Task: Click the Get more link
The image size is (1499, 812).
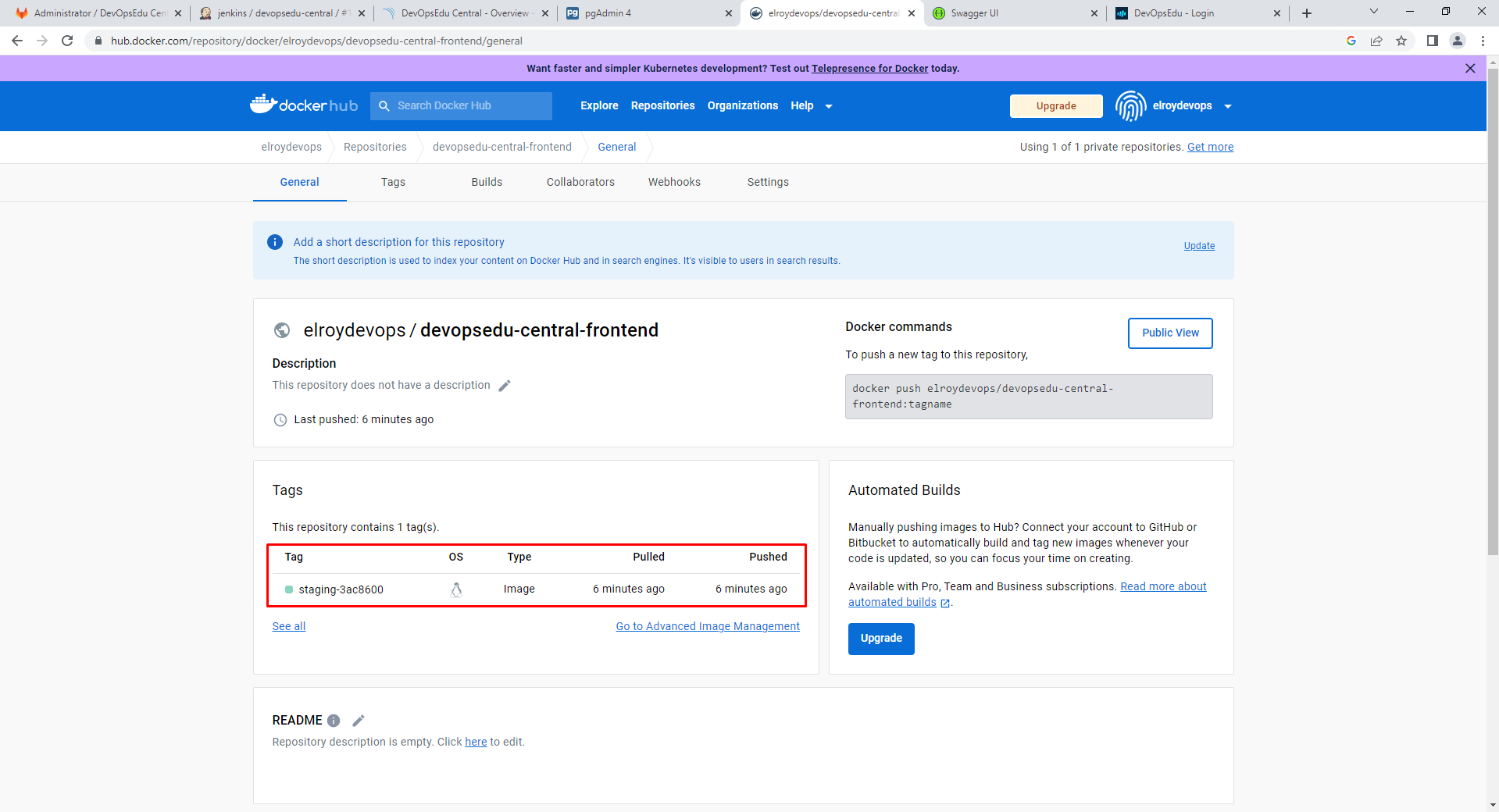Action: (x=1210, y=147)
